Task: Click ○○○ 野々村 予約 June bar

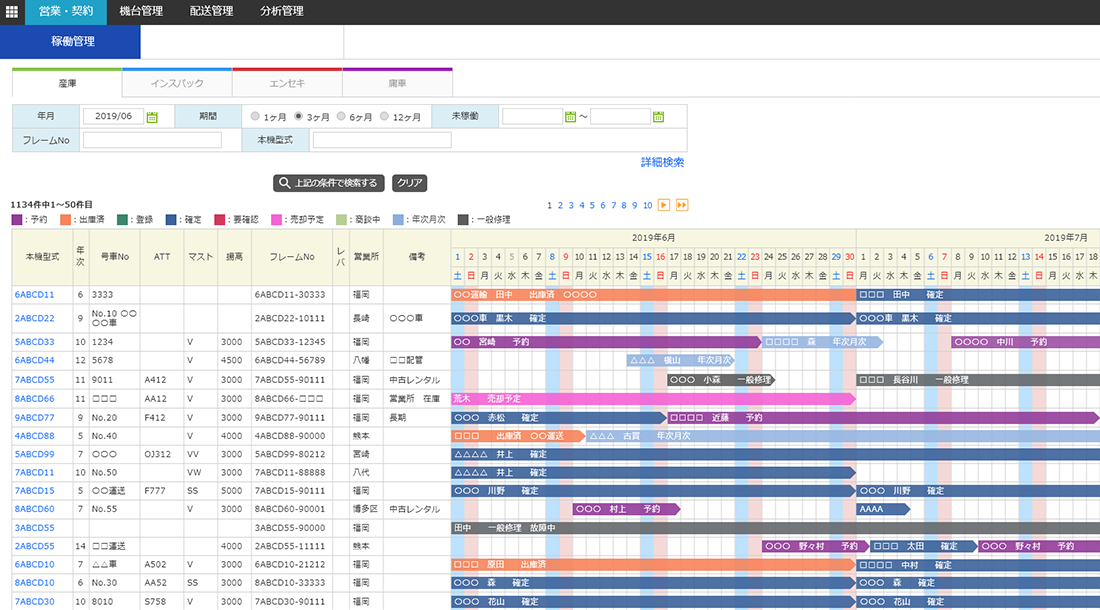Action: click(815, 546)
